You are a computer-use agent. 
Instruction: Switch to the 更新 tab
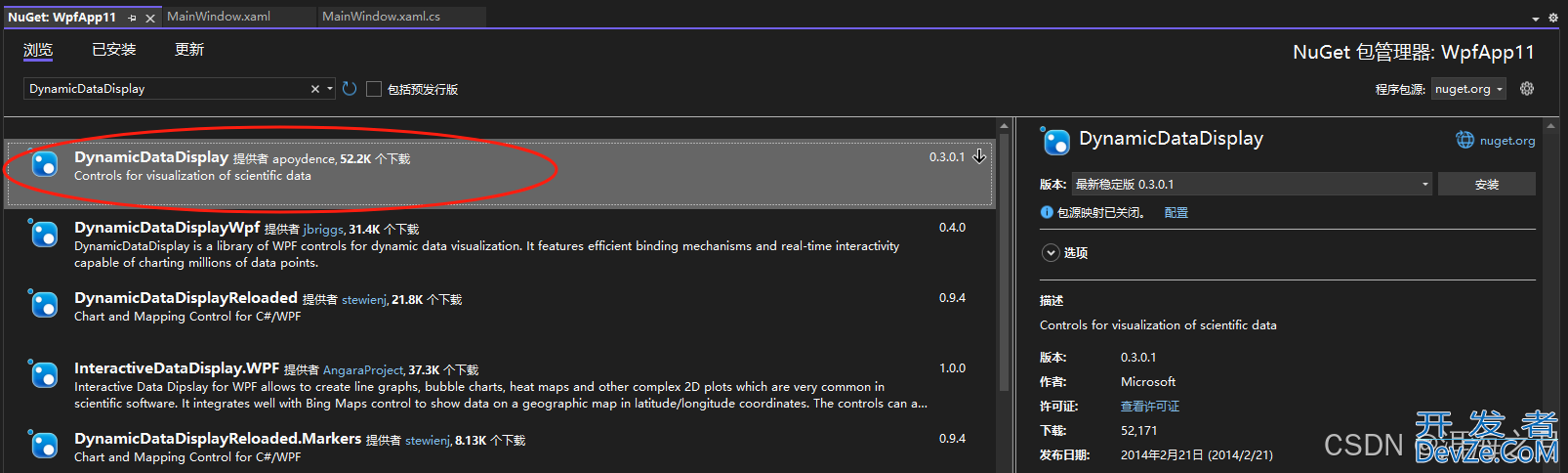tap(188, 50)
